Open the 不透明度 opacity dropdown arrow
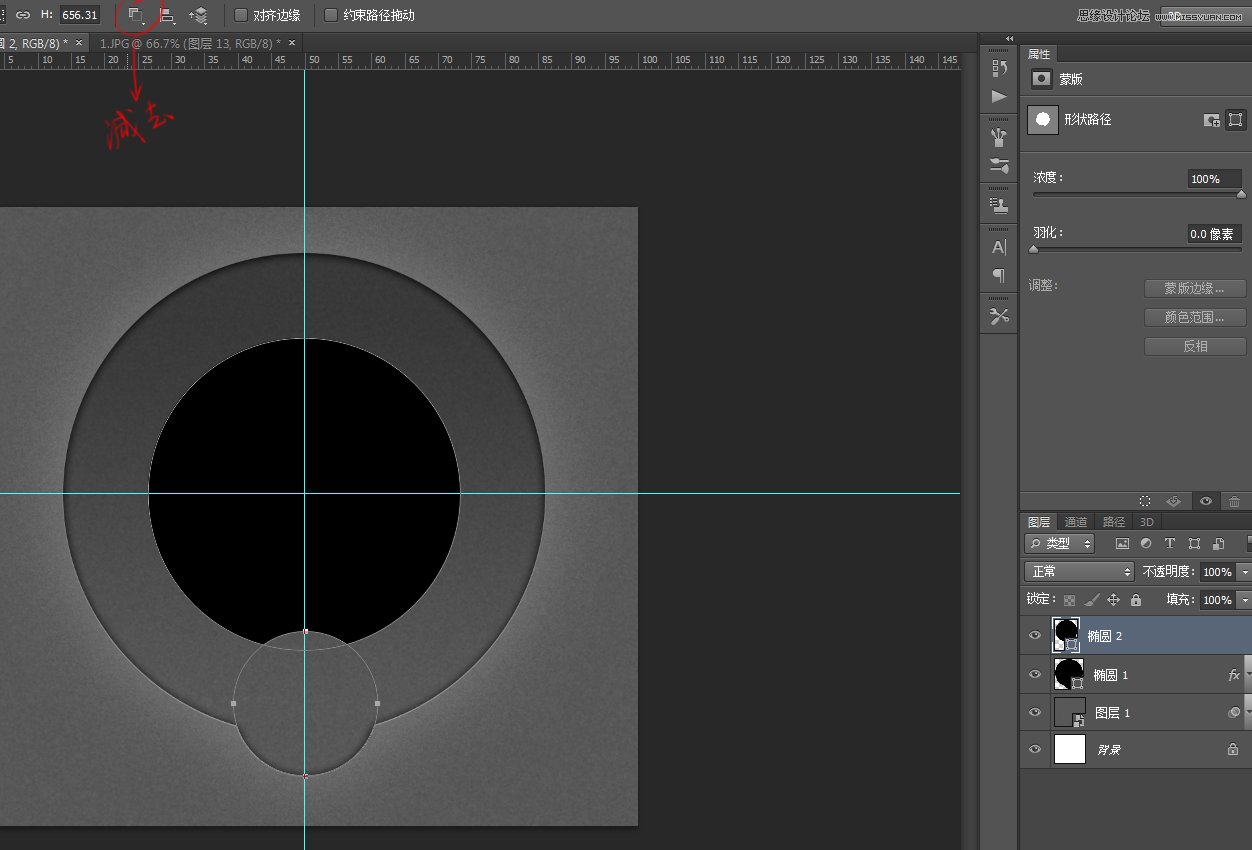This screenshot has width=1252, height=850. 1244,572
